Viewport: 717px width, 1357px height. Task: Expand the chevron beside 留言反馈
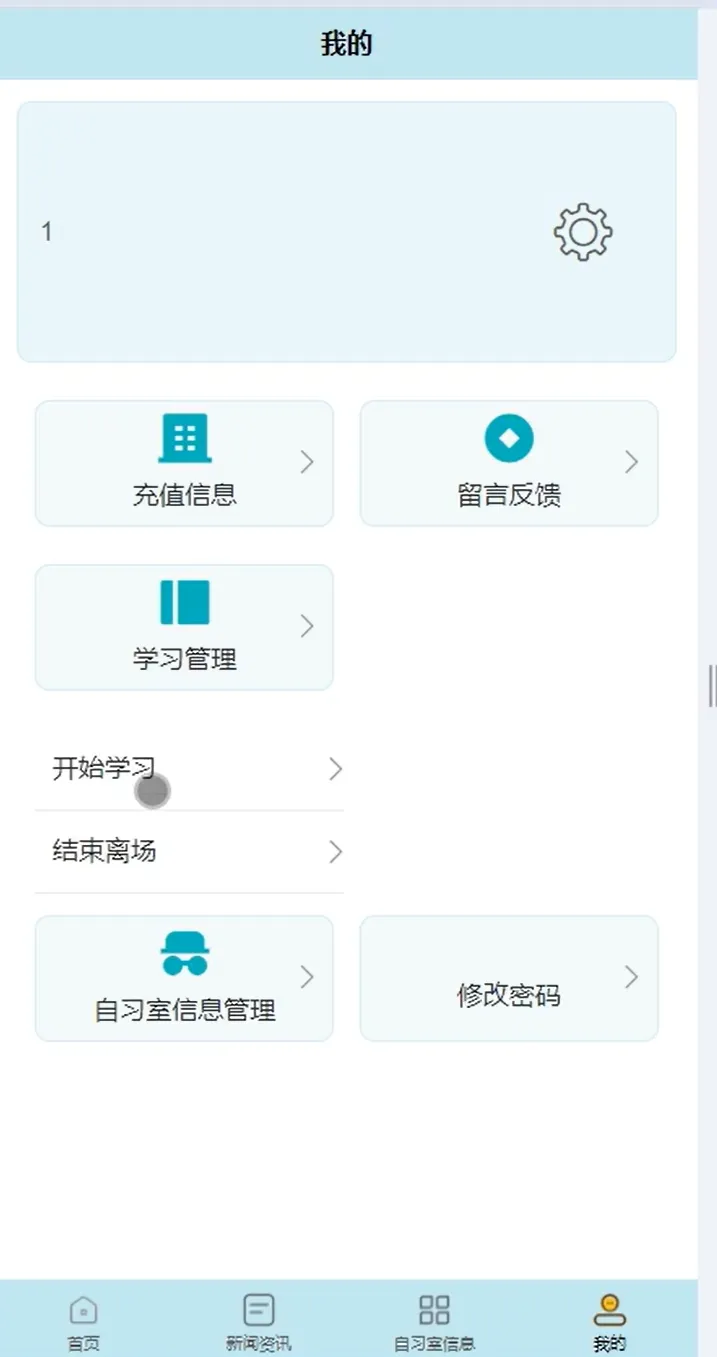[631, 462]
